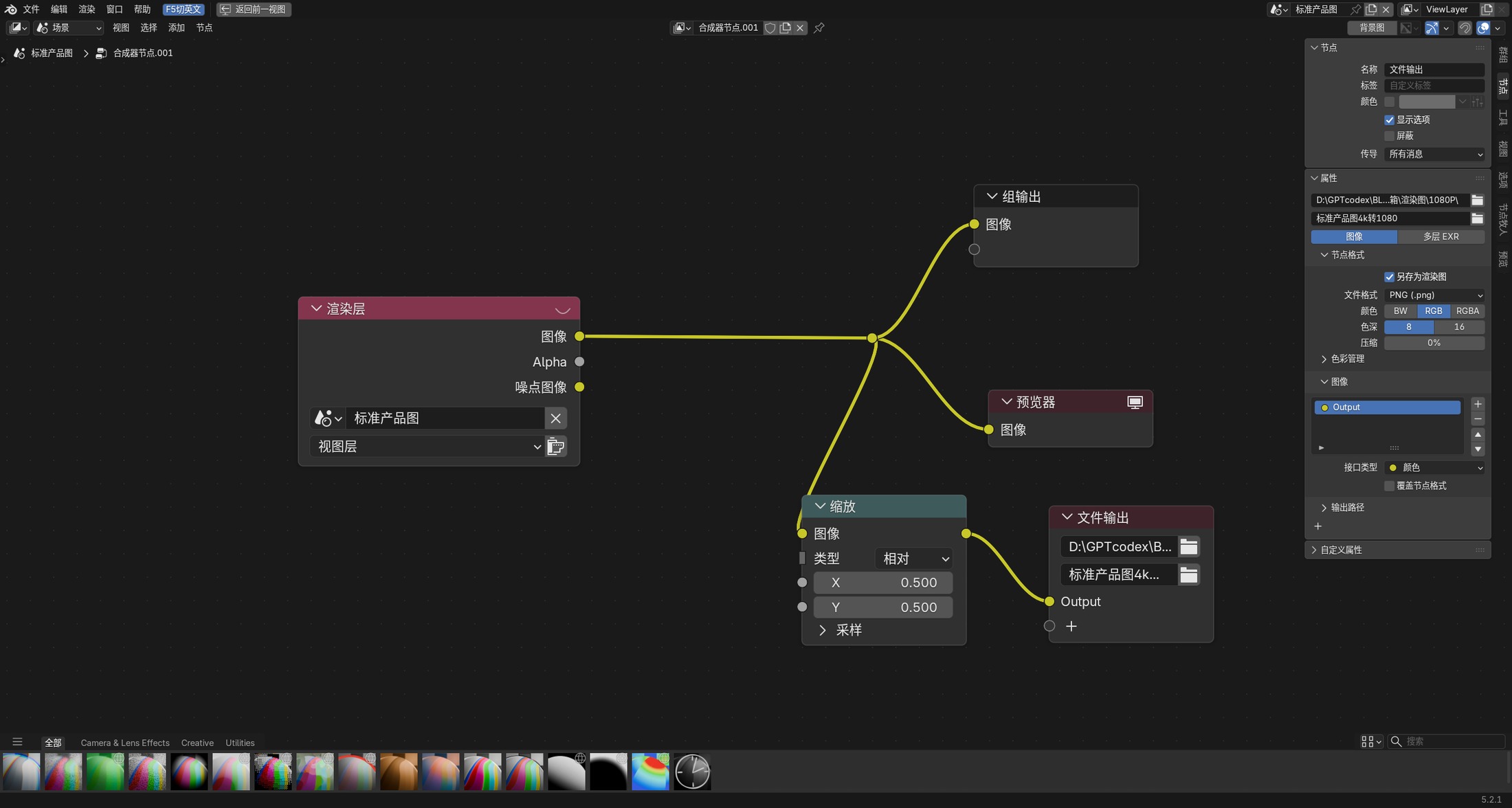Screen dimensions: 1512x808
Task: Add an output item with the plus button
Action: [1478, 404]
